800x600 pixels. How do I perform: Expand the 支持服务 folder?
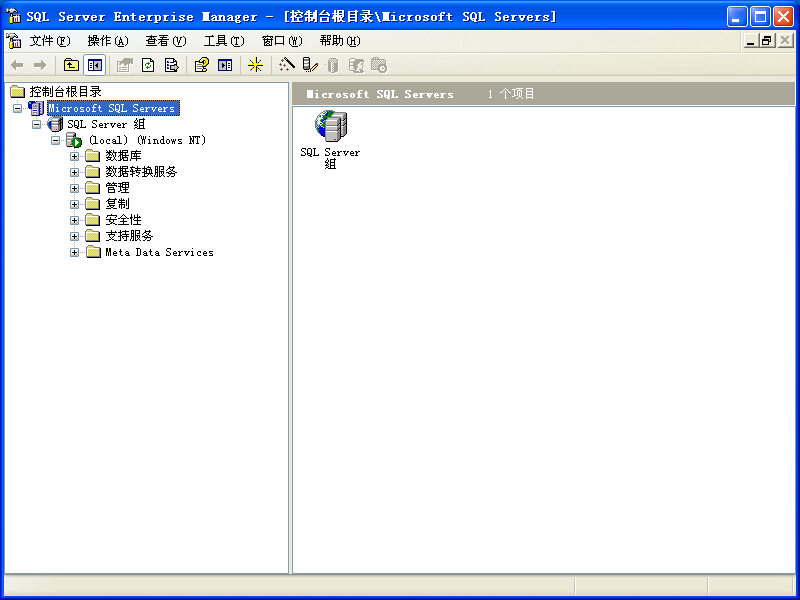pyautogui.click(x=74, y=236)
